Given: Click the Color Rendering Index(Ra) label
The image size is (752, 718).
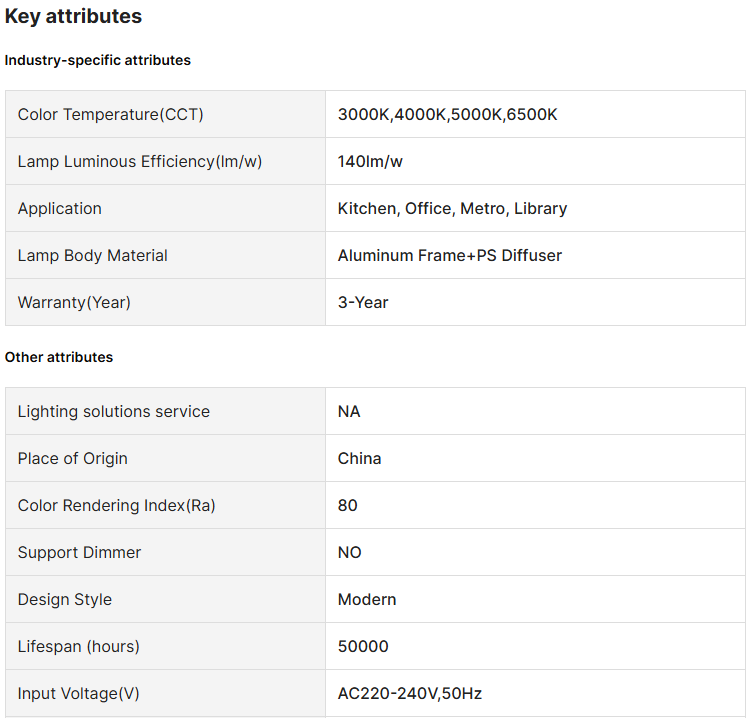Looking at the screenshot, I should pyautogui.click(x=116, y=506).
